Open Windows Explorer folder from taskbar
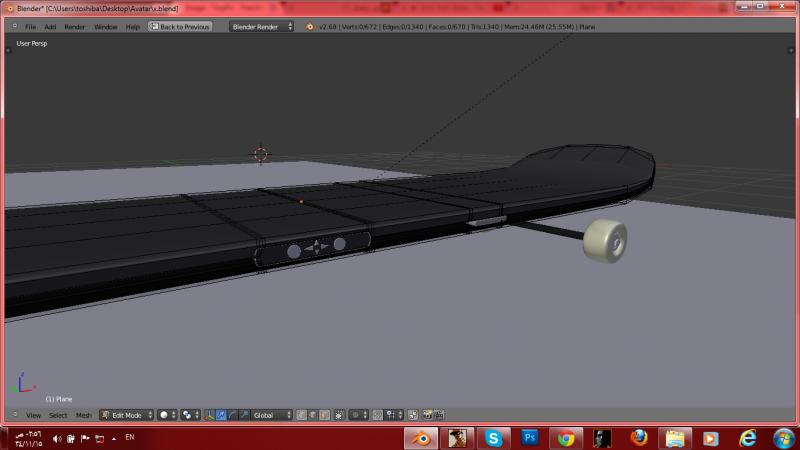The height and width of the screenshot is (450, 800). point(675,438)
